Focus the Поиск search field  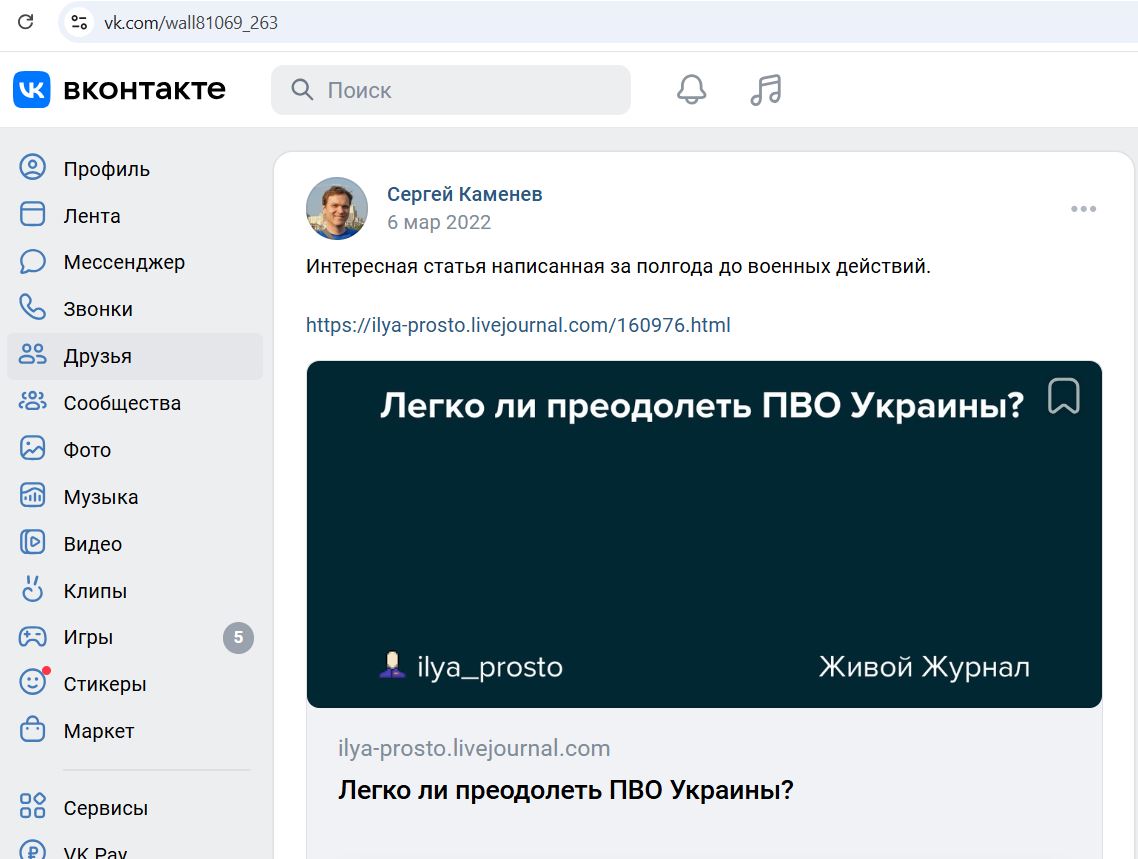[451, 90]
